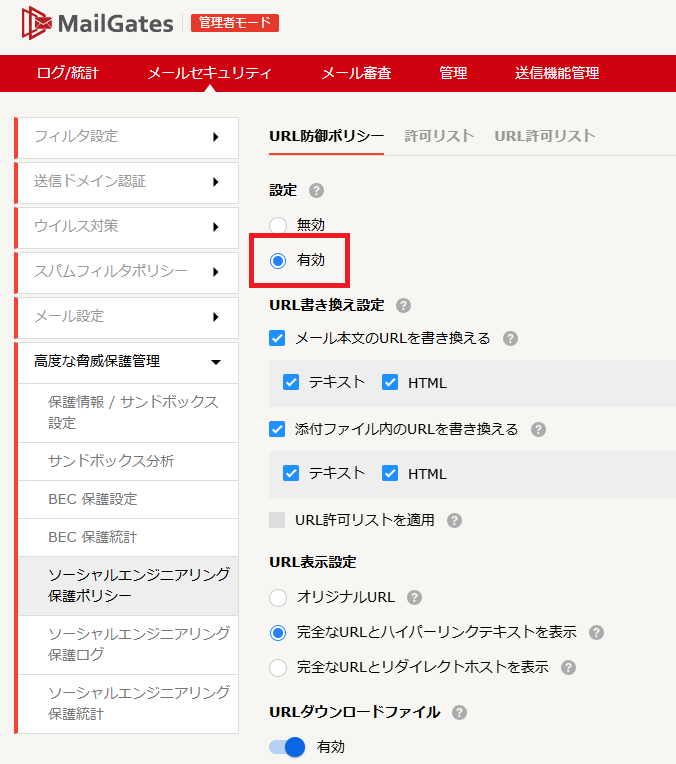Open 保護情報 / サンドボックス設定 page
This screenshot has width=676, height=764.
pyautogui.click(x=128, y=413)
